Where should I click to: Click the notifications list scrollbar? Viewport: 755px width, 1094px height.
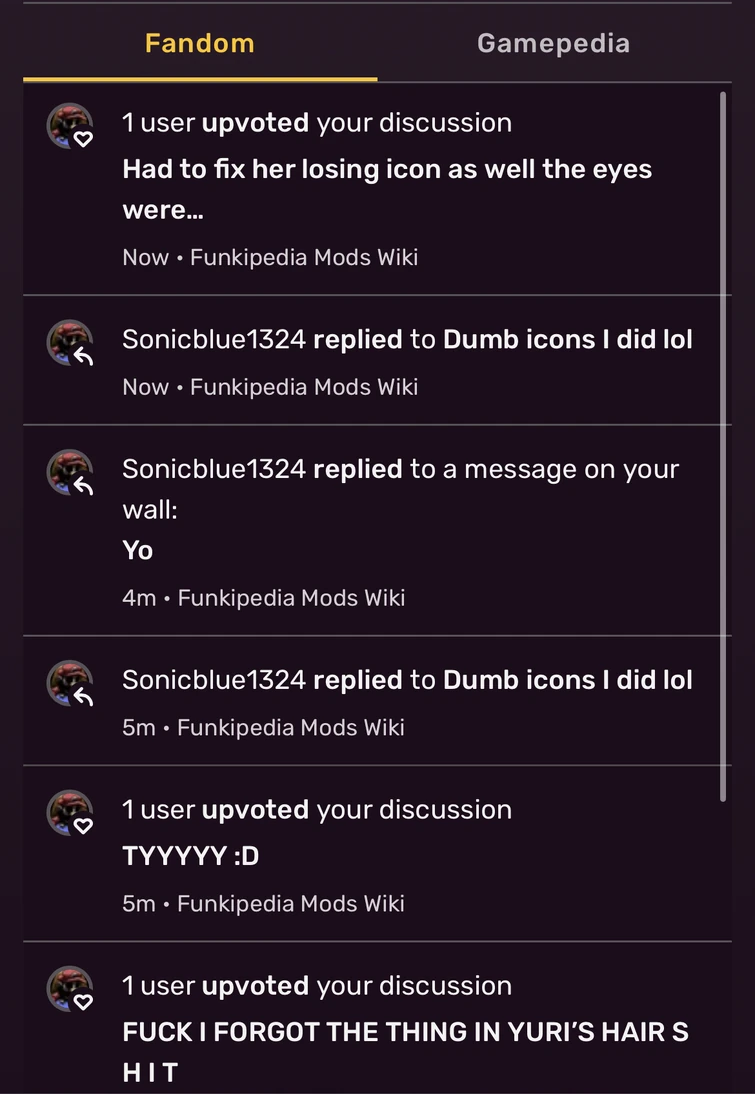(x=724, y=445)
